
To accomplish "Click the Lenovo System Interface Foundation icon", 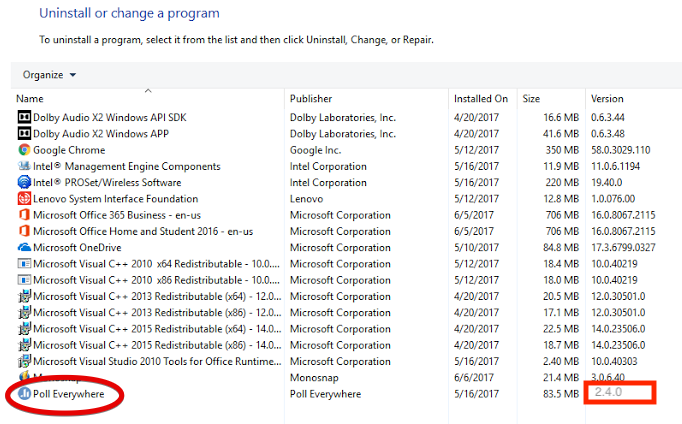I will (x=24, y=198).
